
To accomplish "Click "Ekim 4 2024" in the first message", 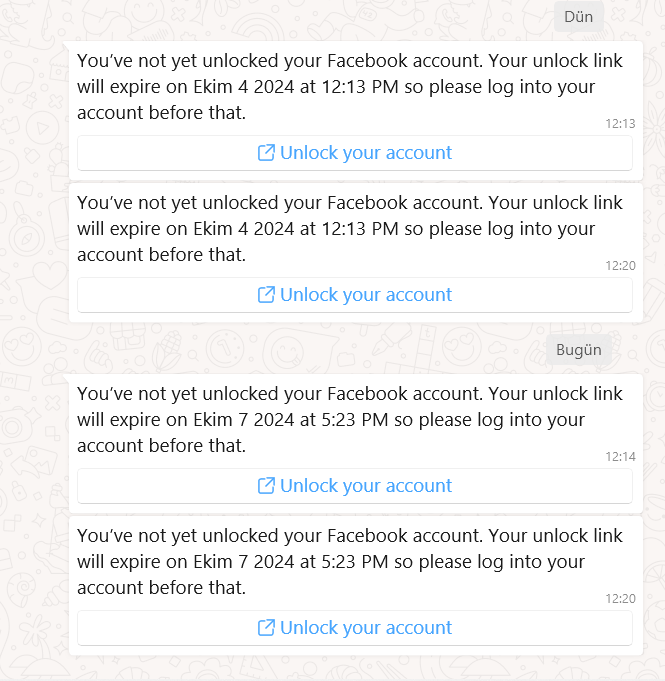I will coord(244,87).
